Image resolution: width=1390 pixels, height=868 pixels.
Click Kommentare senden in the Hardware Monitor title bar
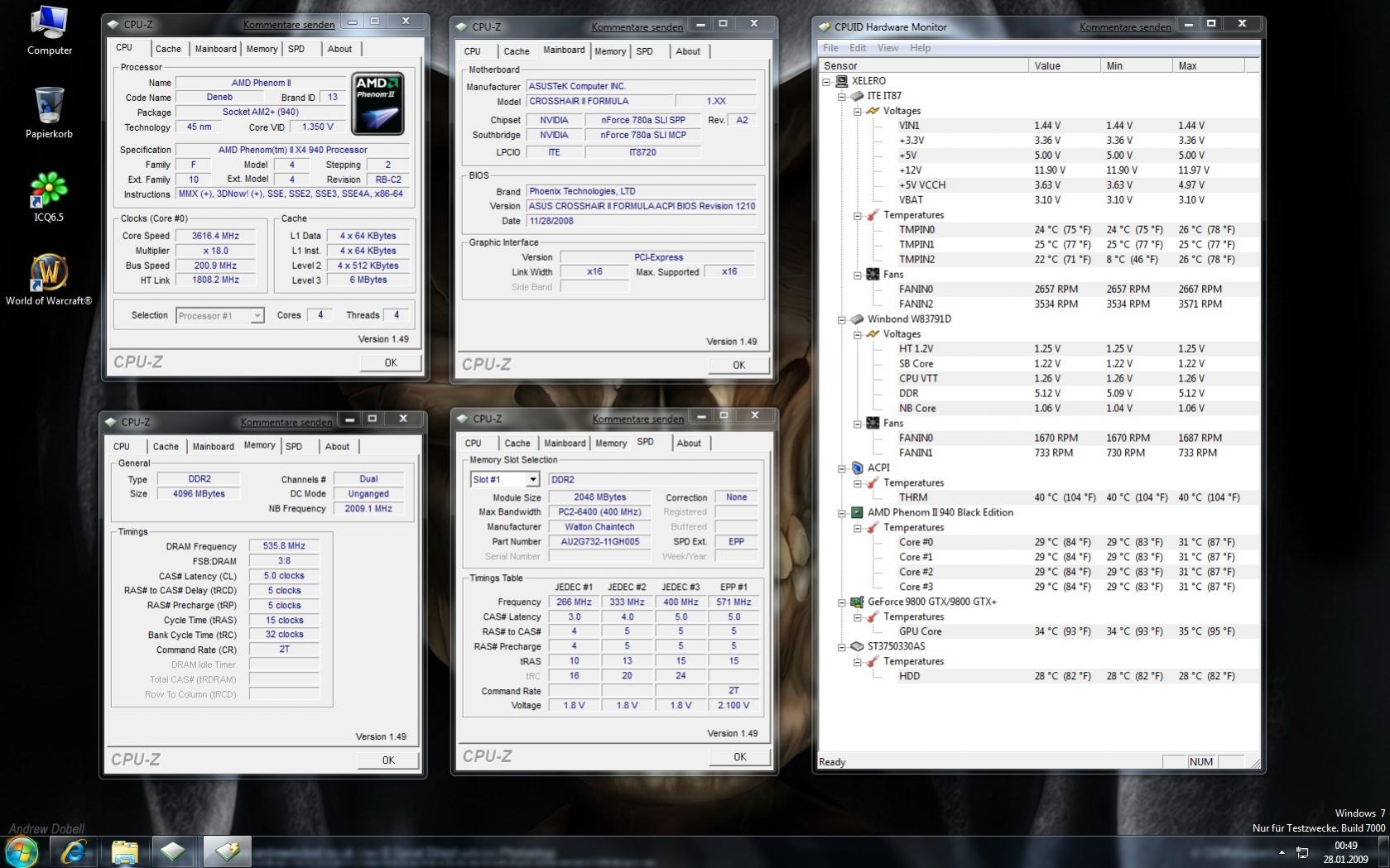[x=1125, y=27]
